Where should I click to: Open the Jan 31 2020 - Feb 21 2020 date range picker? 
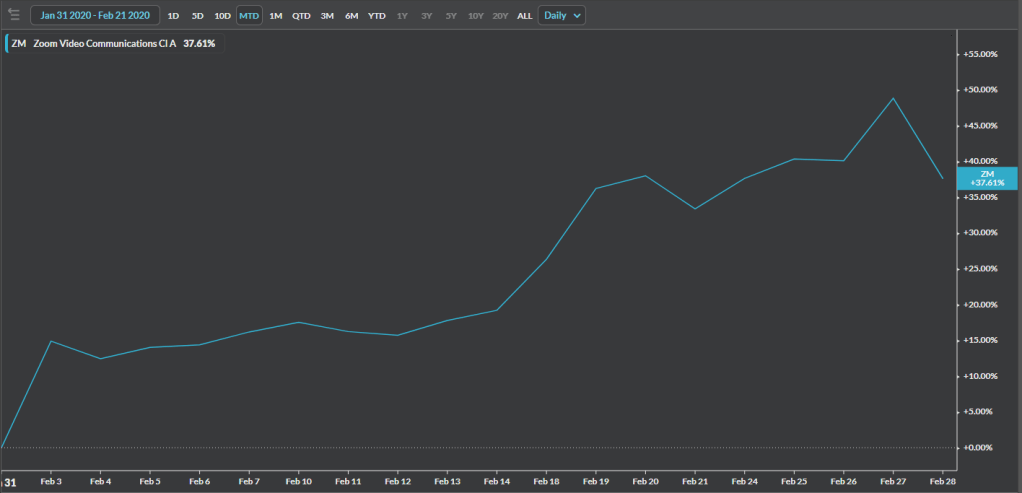(95, 16)
